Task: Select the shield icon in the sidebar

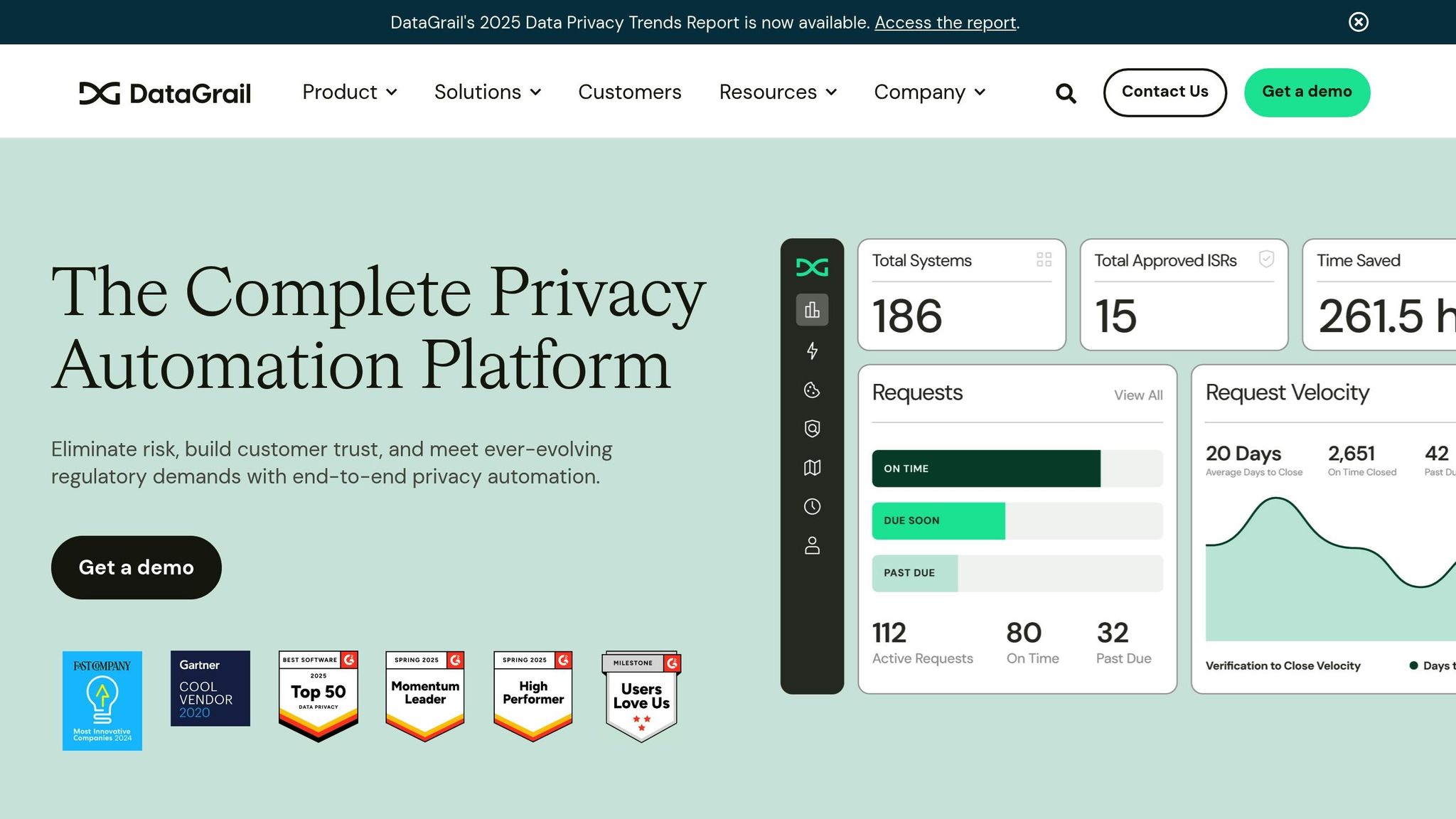Action: (x=812, y=429)
